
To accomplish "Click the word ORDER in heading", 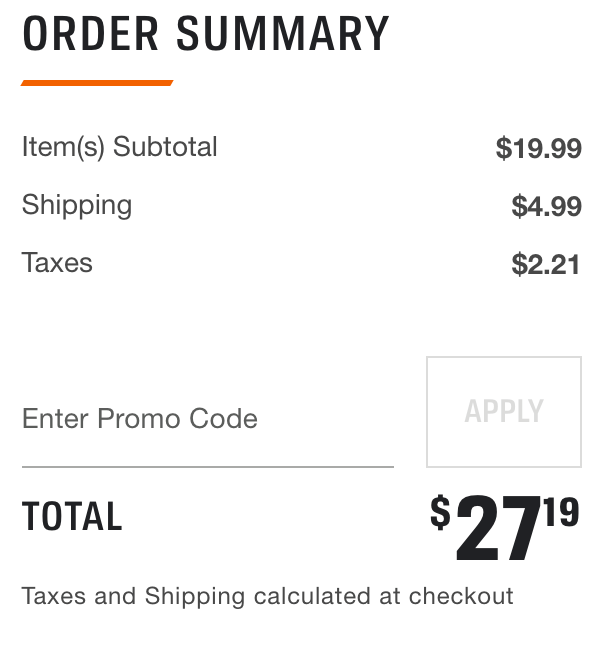I will (x=90, y=34).
